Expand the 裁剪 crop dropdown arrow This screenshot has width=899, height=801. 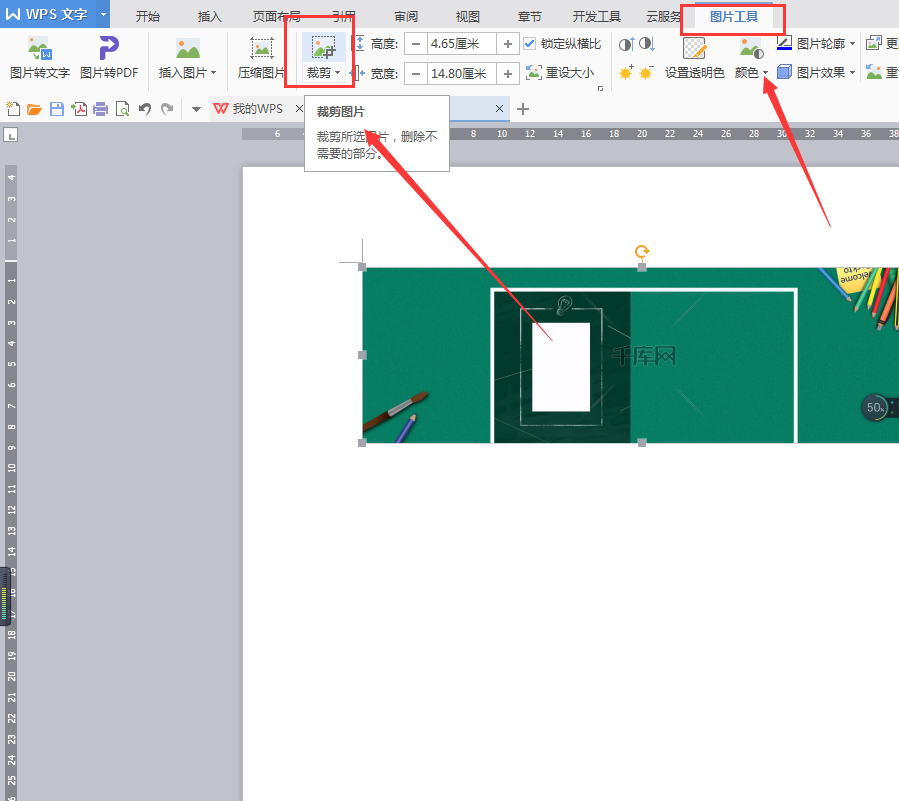coord(337,73)
